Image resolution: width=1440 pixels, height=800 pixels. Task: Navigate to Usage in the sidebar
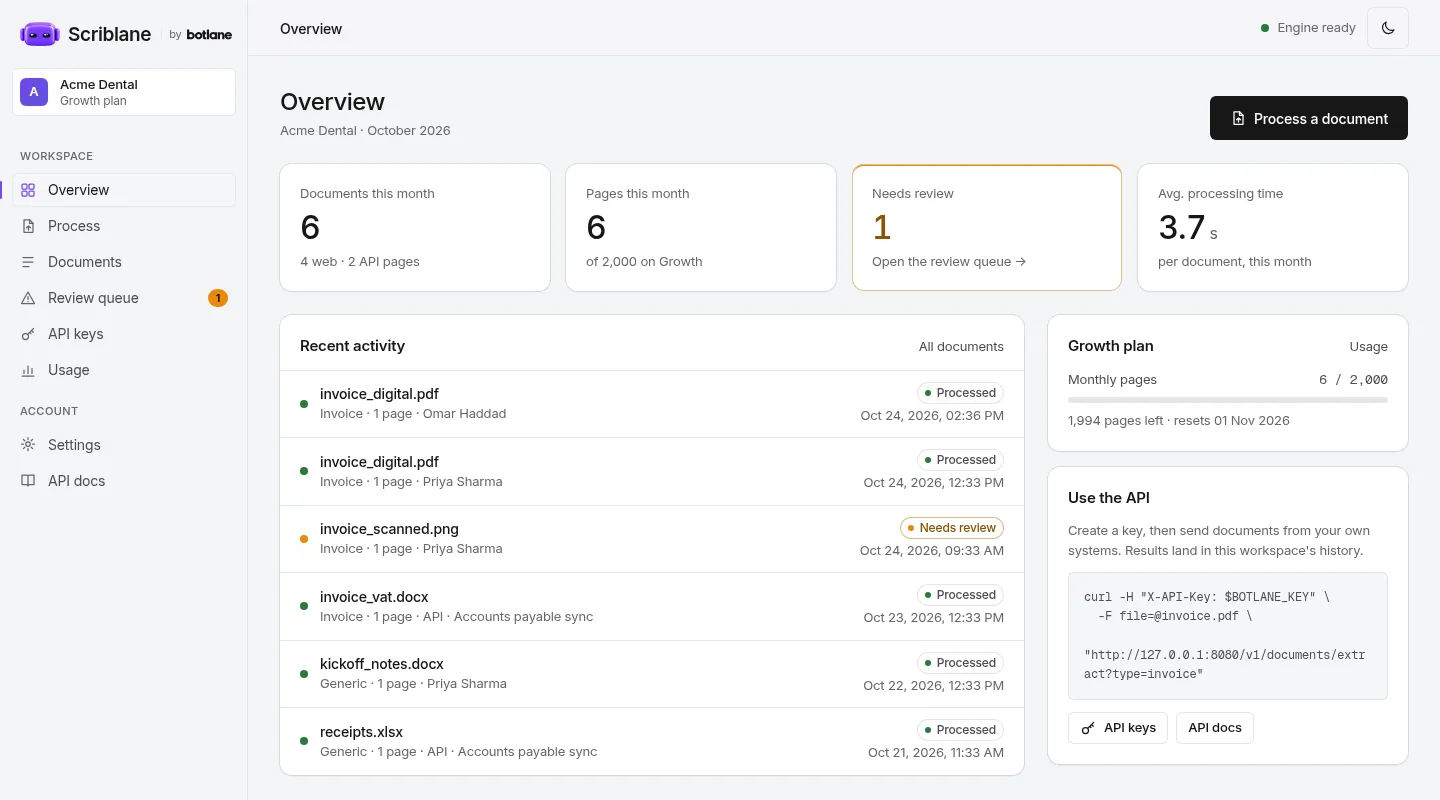point(124,370)
